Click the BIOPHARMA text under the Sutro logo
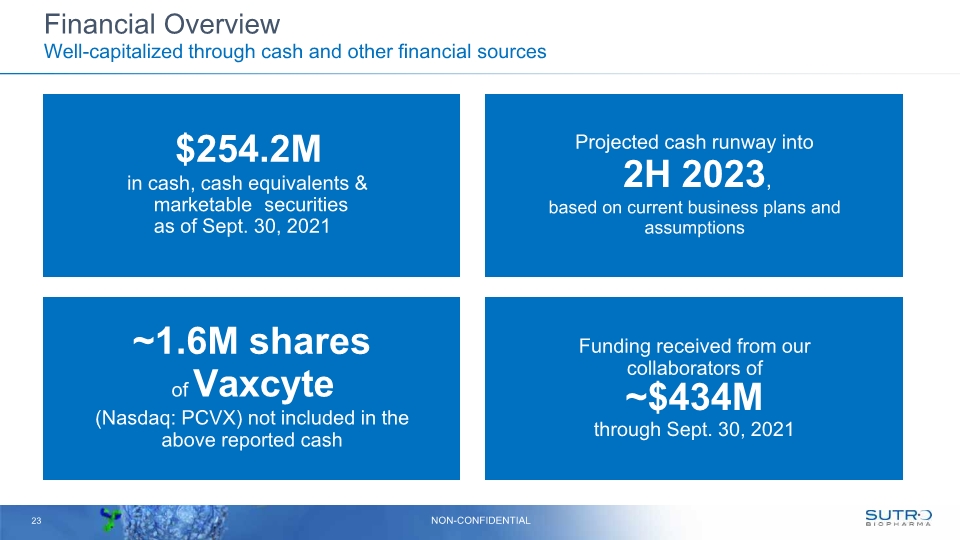 pyautogui.click(x=897, y=522)
